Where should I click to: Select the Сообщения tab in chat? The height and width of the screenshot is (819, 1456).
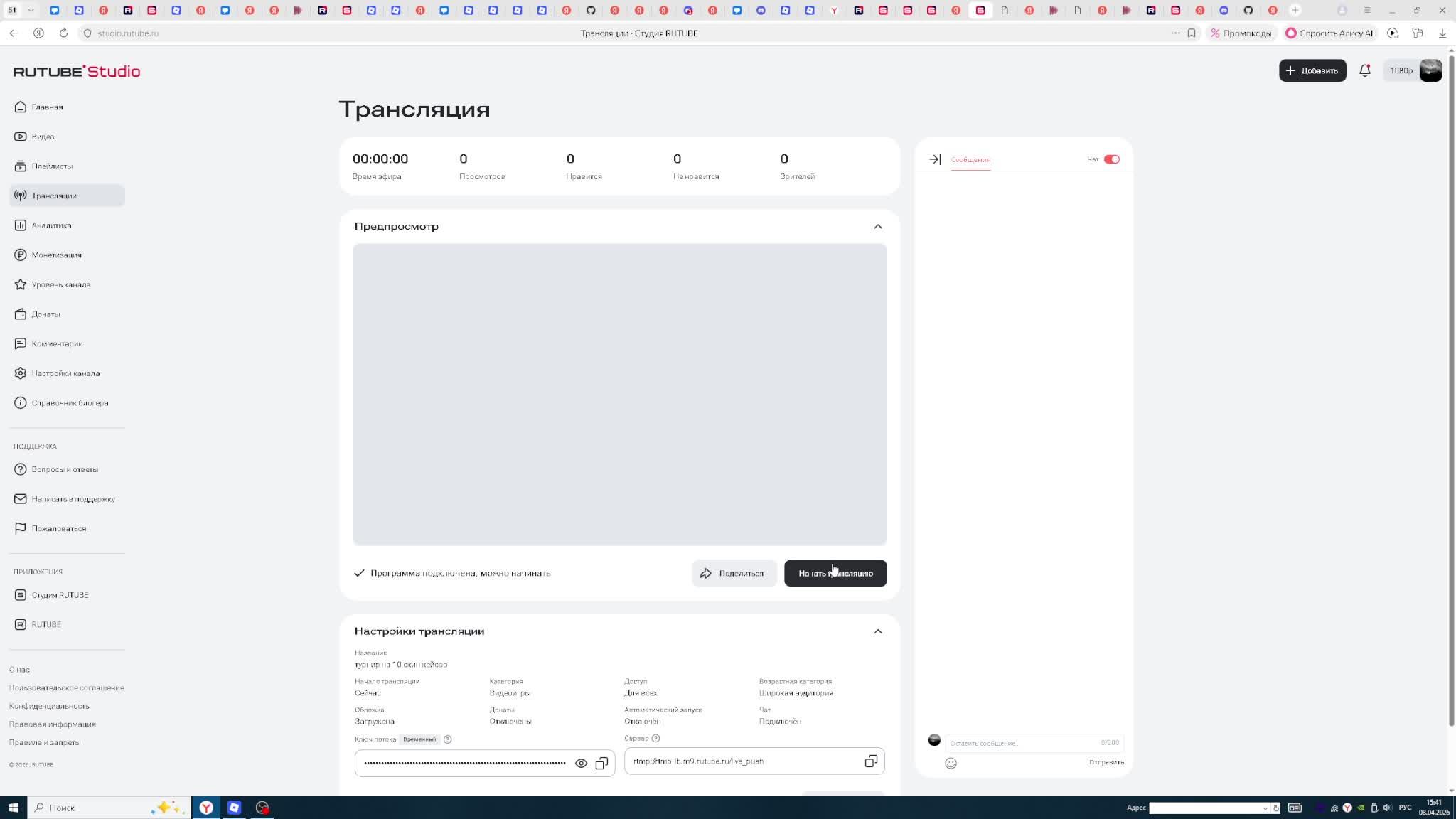[970, 159]
